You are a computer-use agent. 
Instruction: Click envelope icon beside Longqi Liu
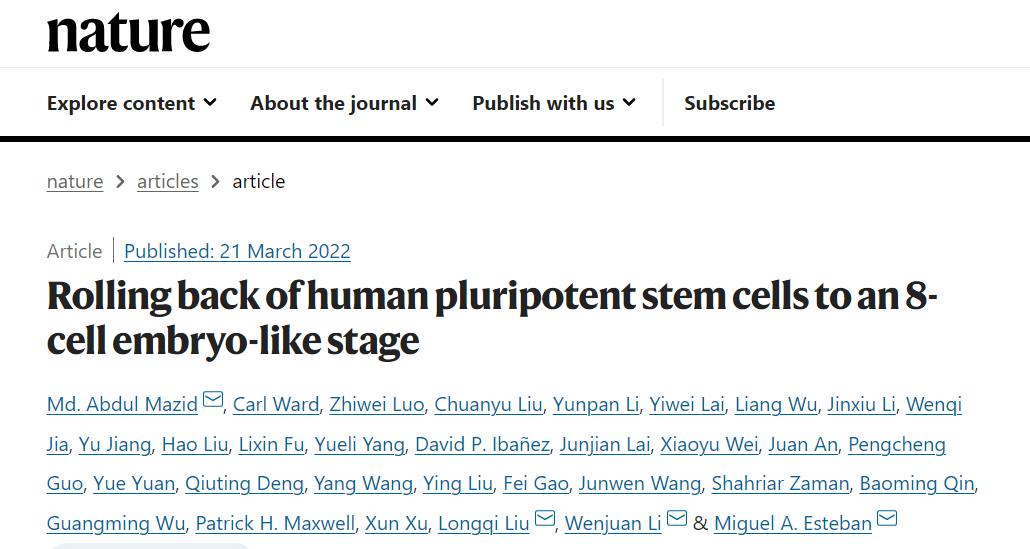click(545, 518)
